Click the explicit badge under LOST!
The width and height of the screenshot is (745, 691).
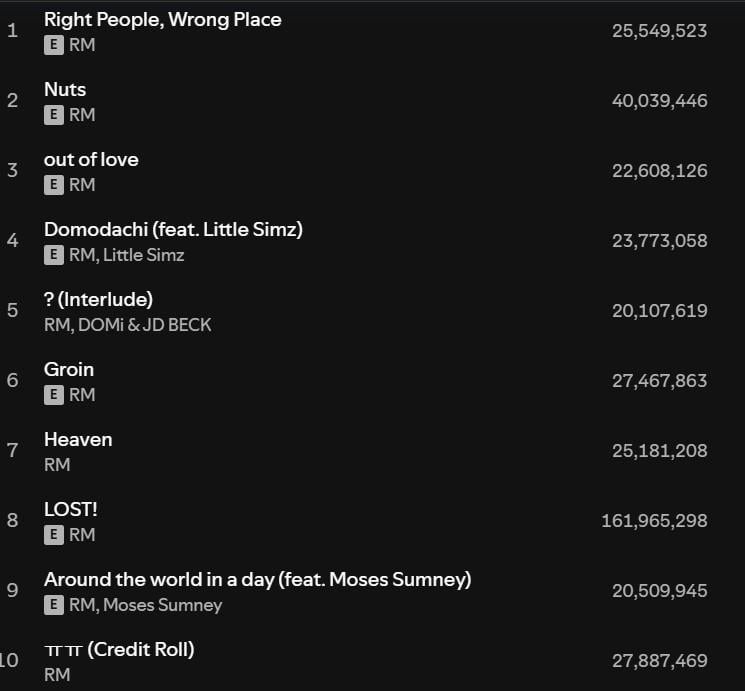pyautogui.click(x=54, y=535)
